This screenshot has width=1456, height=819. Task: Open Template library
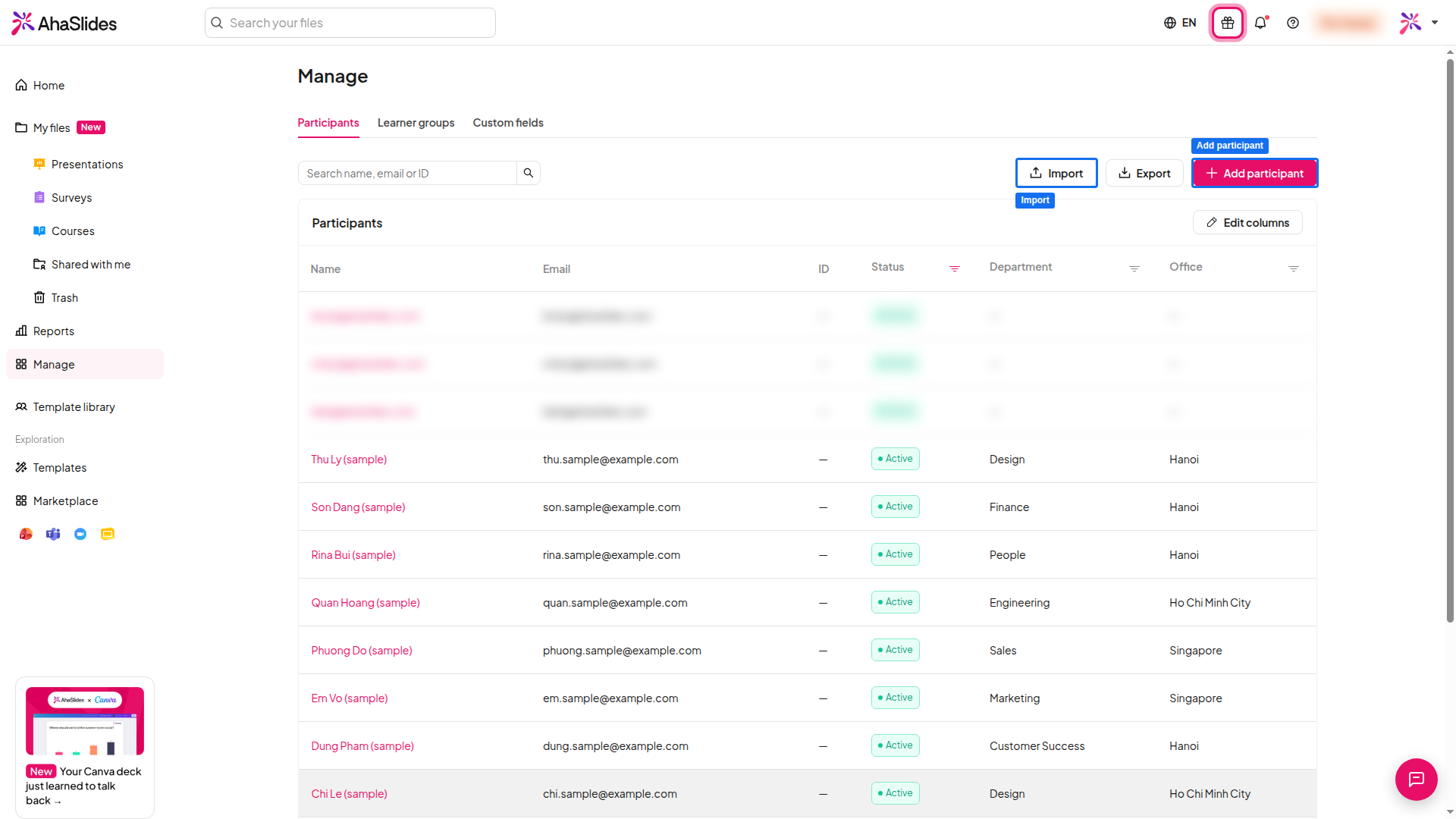[85, 406]
